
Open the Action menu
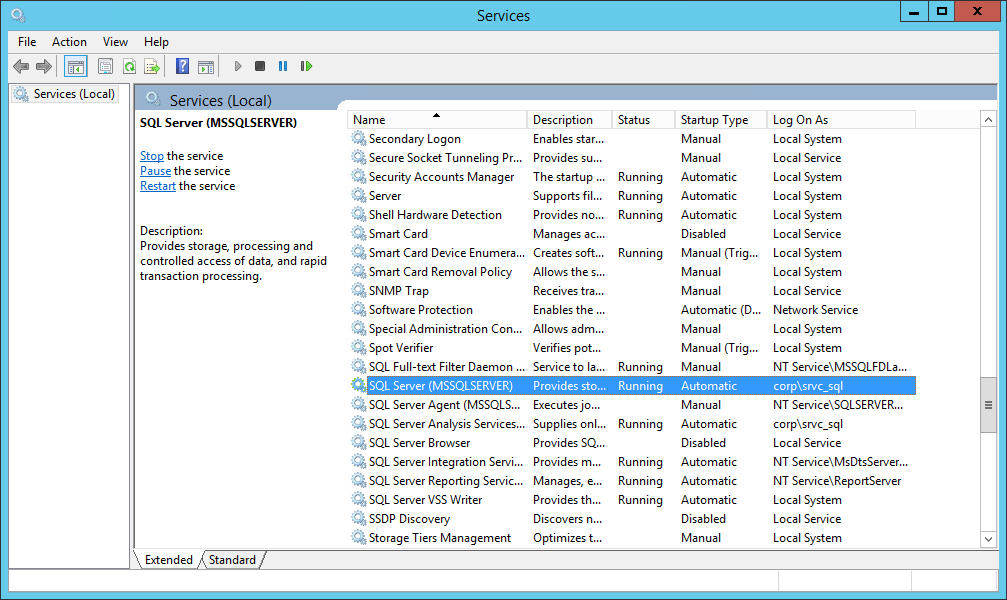coord(69,42)
